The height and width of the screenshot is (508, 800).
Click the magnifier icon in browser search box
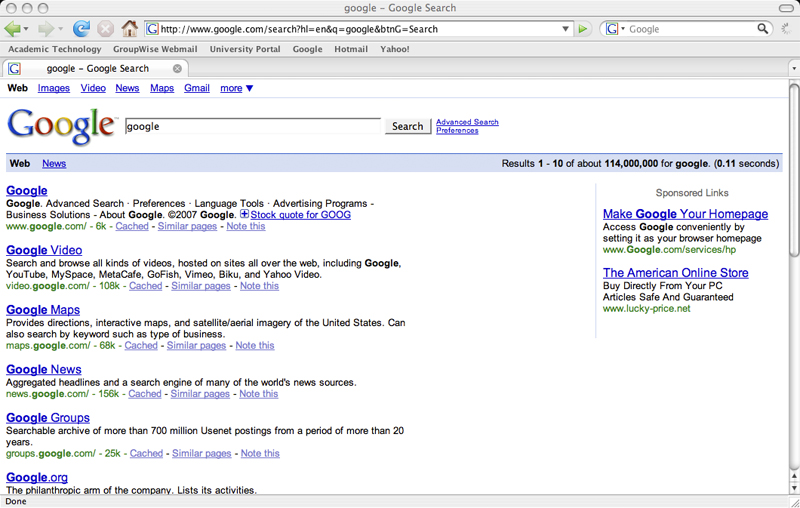[x=762, y=29]
